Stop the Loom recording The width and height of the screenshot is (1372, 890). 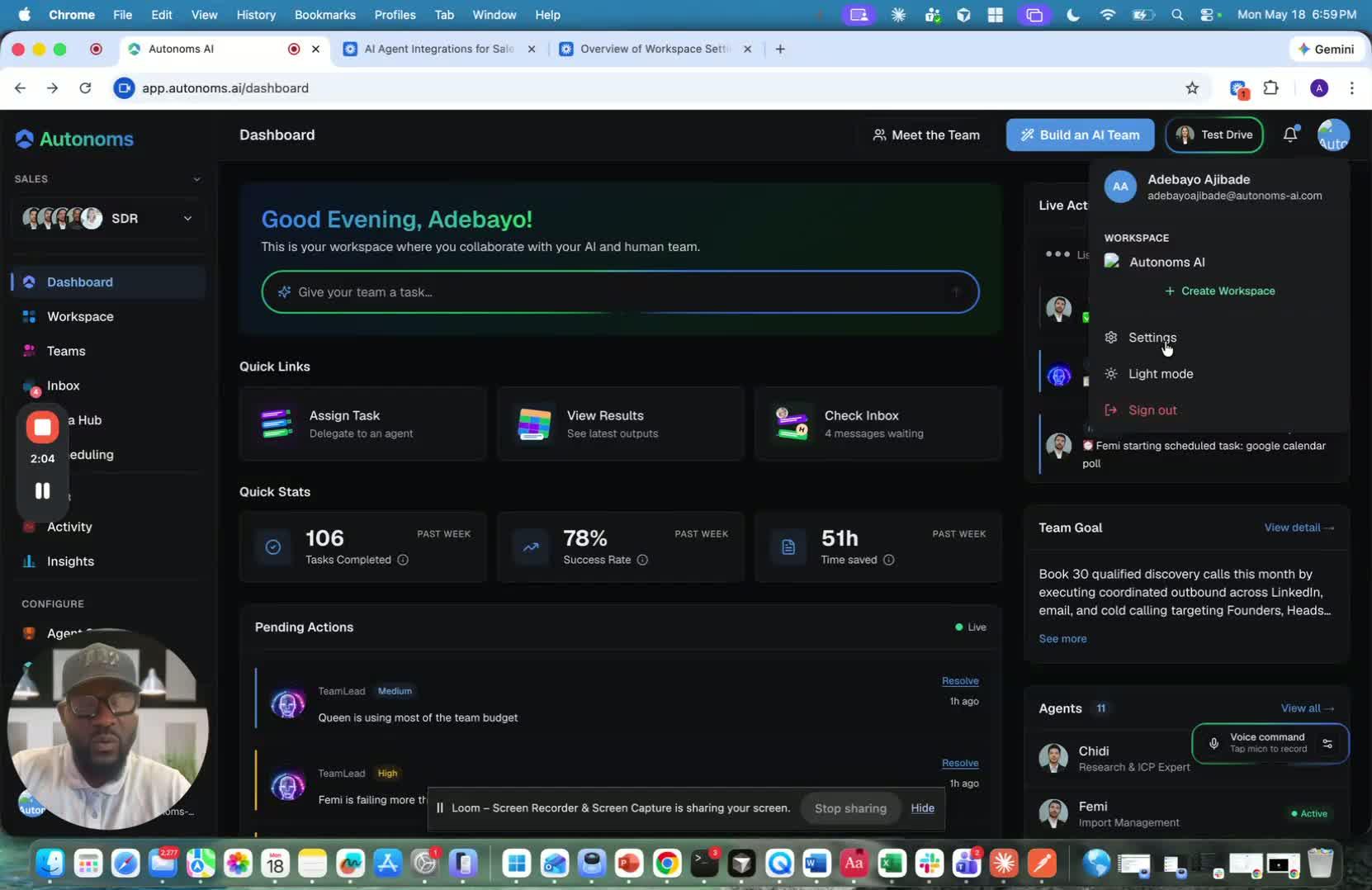tap(42, 428)
